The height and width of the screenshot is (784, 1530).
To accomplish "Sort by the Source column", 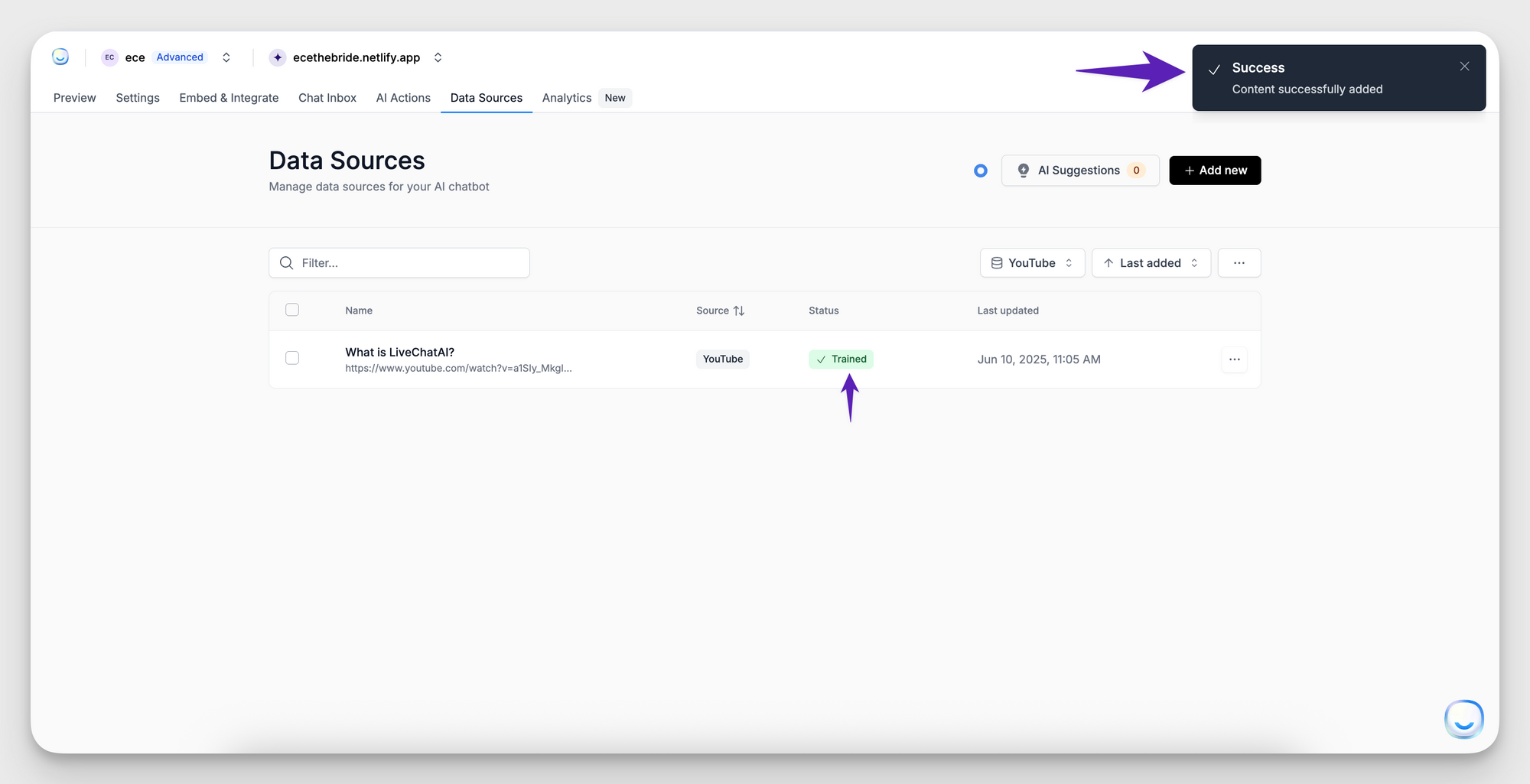I will click(720, 311).
